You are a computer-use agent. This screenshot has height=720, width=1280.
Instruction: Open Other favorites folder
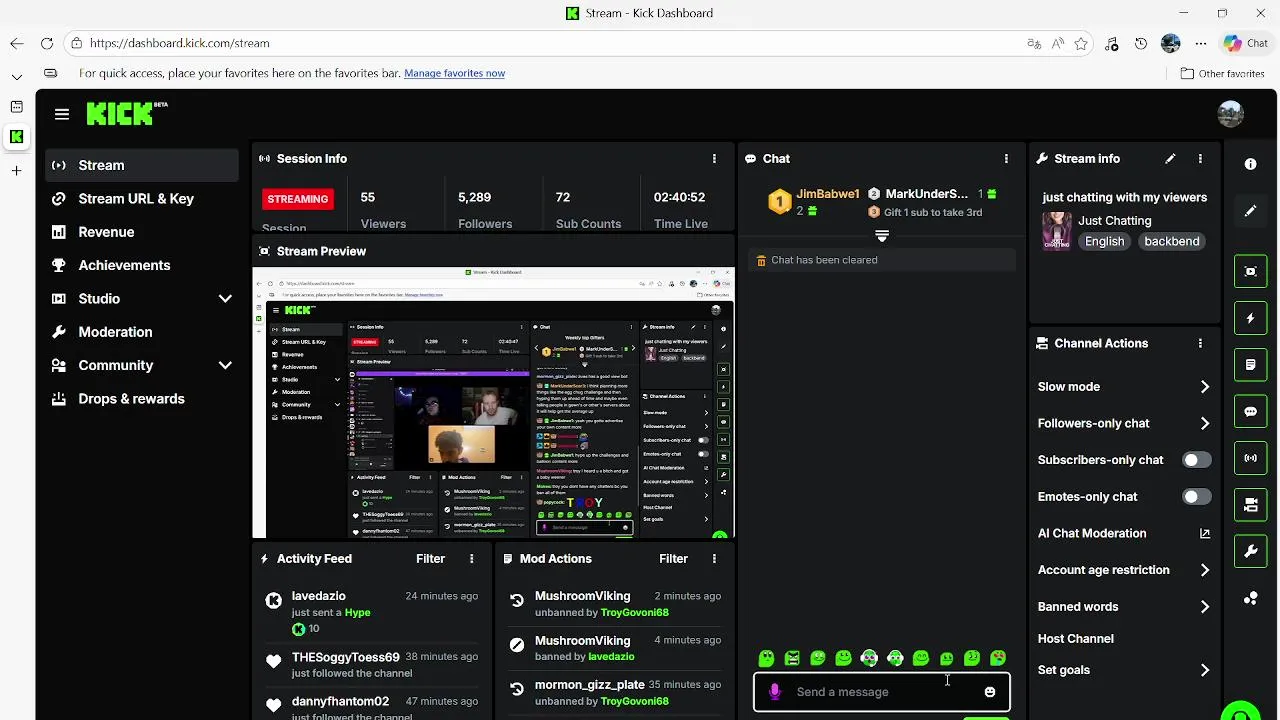(x=1222, y=73)
